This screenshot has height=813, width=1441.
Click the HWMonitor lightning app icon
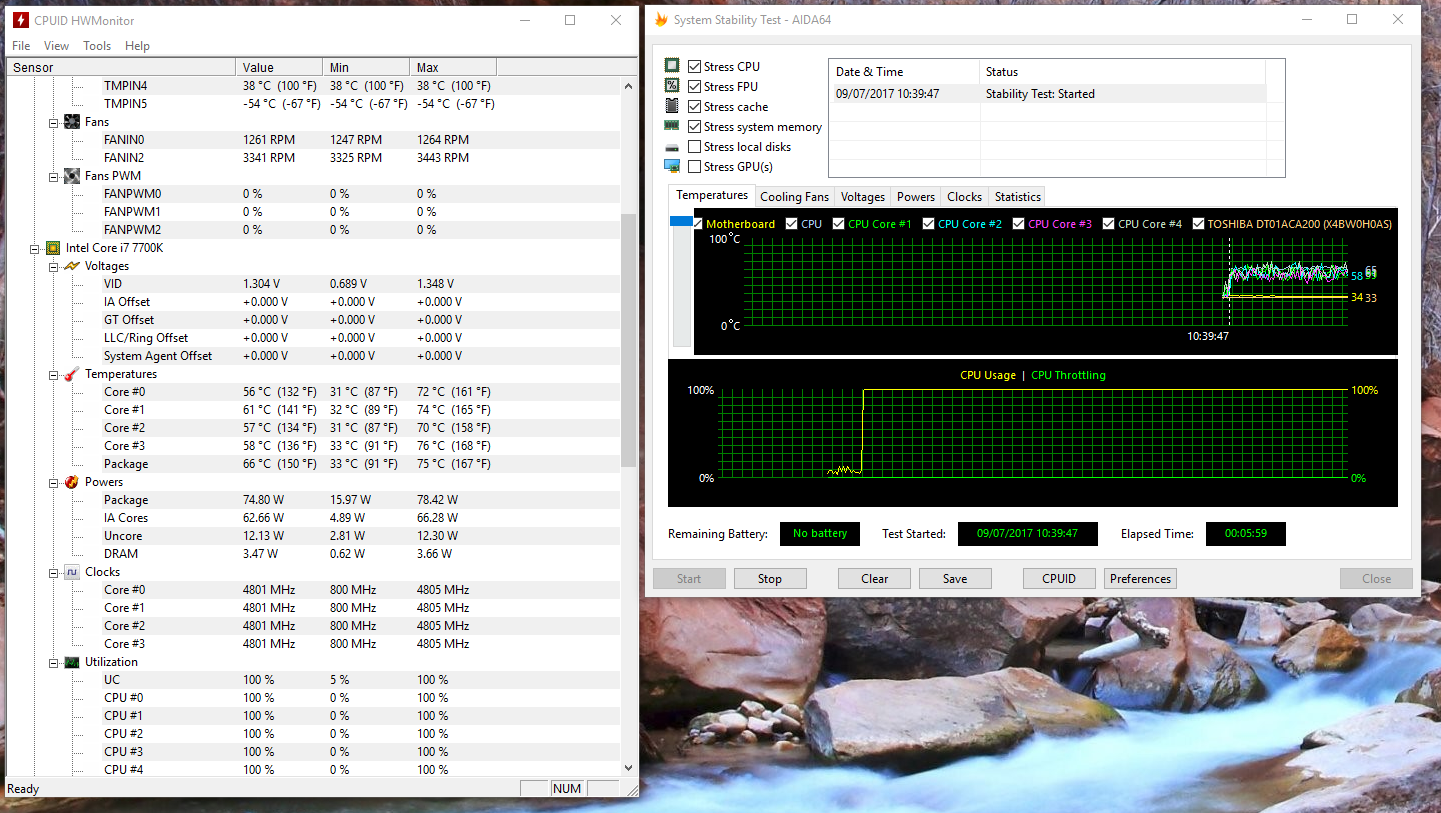coord(20,20)
